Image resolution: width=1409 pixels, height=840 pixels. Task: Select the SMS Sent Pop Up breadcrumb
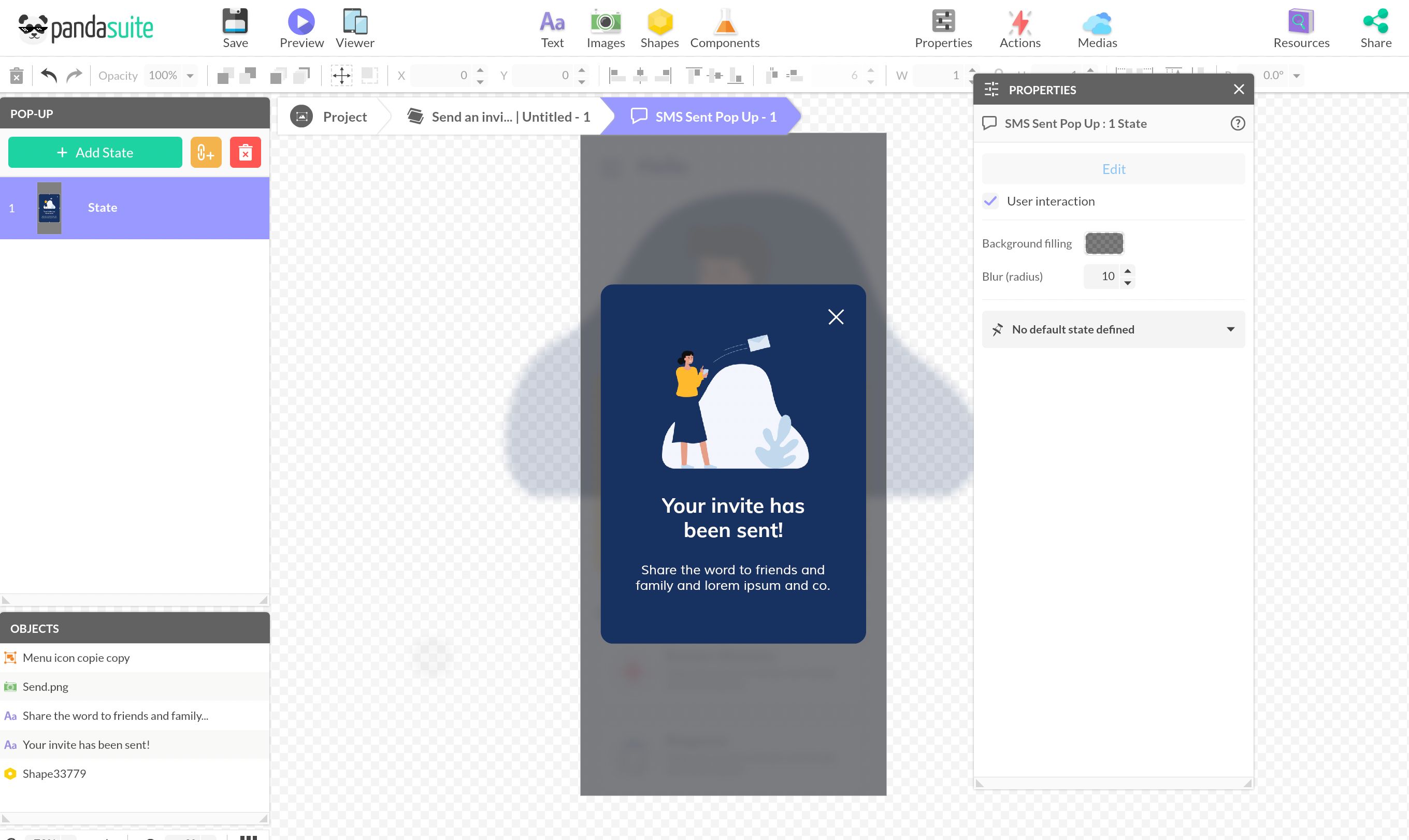tap(715, 116)
